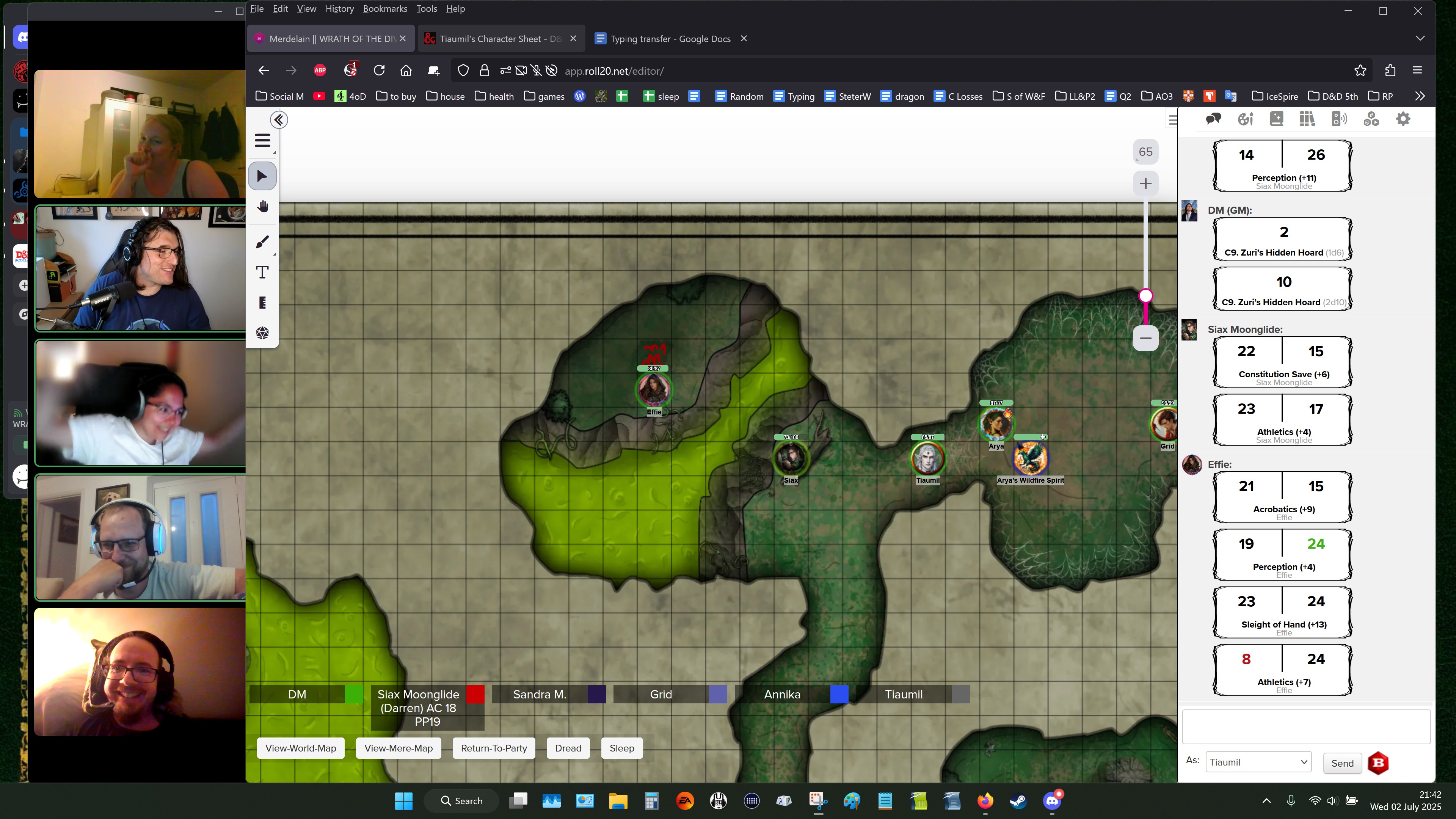Select the pan hand tool
This screenshot has height=819, width=1456.
click(262, 207)
